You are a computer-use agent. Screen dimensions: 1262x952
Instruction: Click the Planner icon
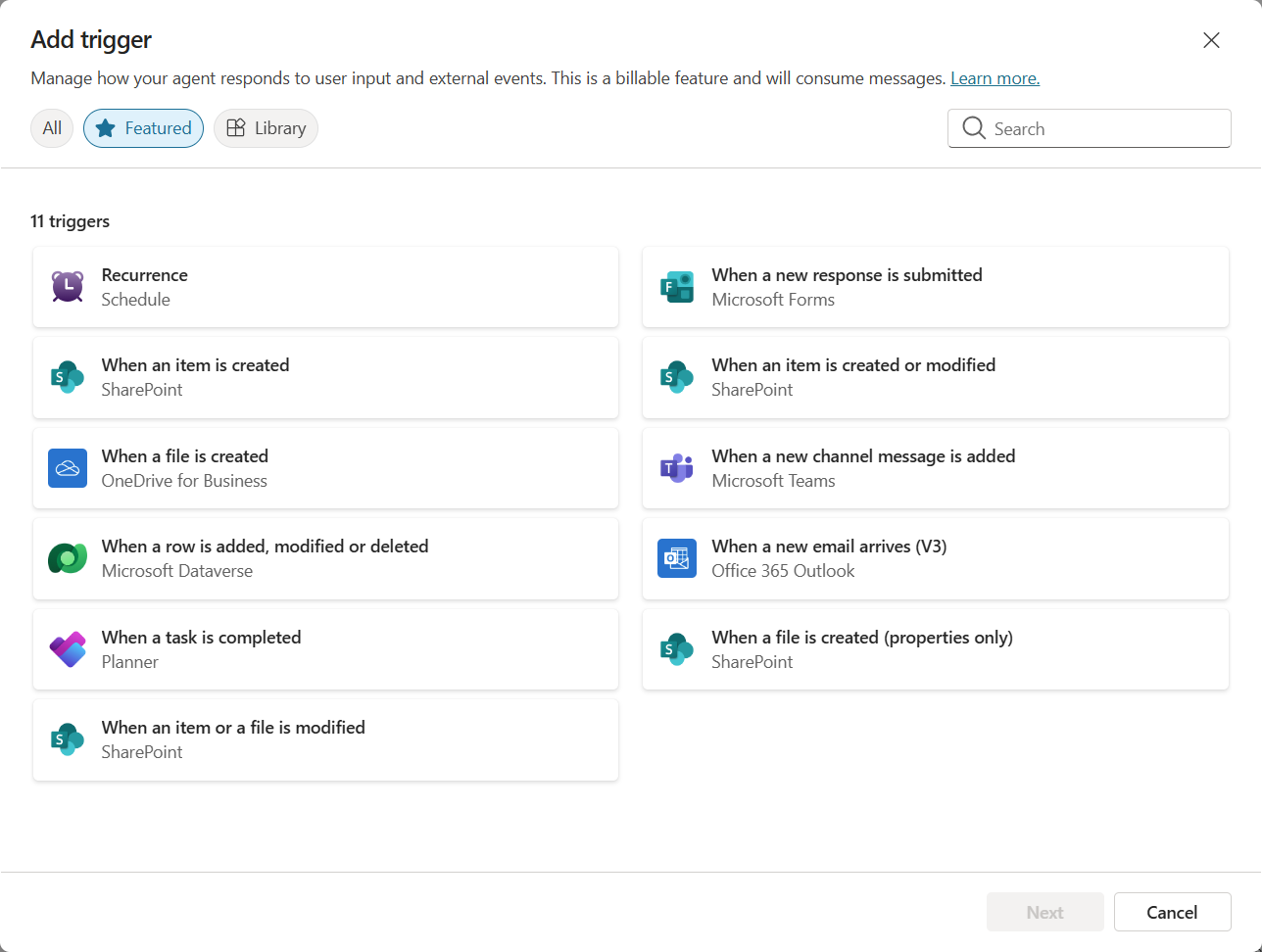68,649
